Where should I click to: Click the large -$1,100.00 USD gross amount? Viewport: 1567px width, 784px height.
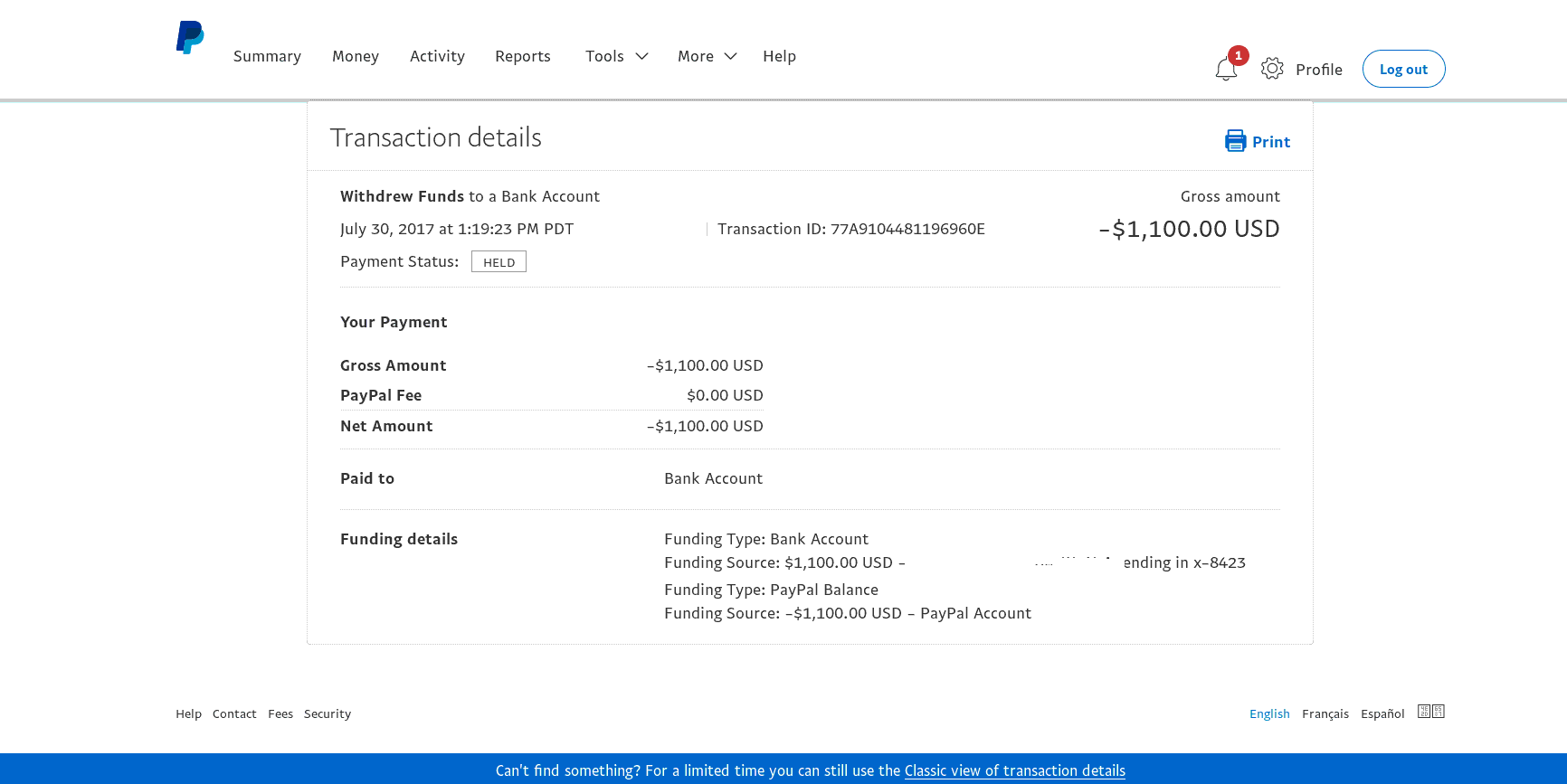pyautogui.click(x=1189, y=229)
